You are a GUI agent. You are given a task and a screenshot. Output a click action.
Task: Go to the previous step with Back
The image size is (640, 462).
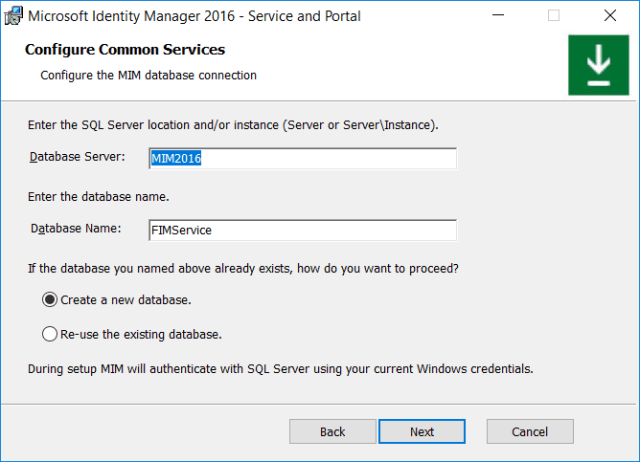point(332,431)
